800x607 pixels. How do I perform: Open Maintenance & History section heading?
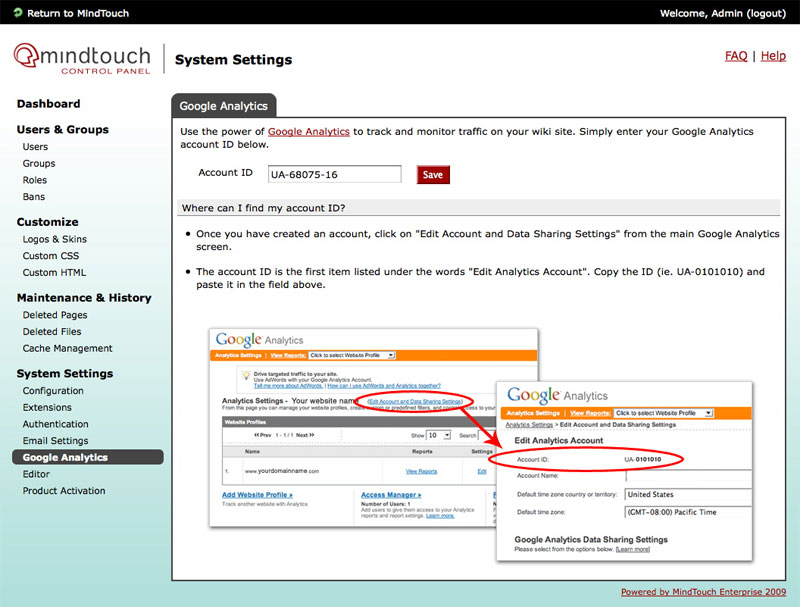(84, 298)
